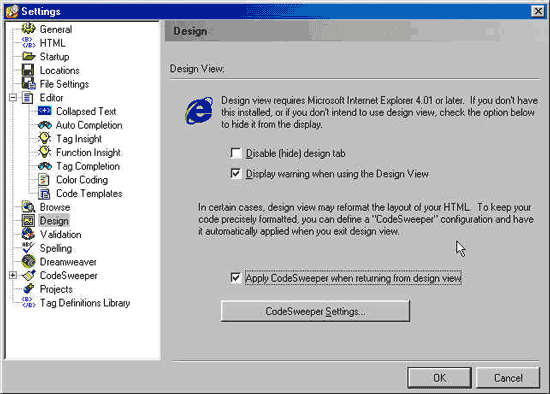Open Validation settings category
The width and height of the screenshot is (550, 394).
(61, 234)
